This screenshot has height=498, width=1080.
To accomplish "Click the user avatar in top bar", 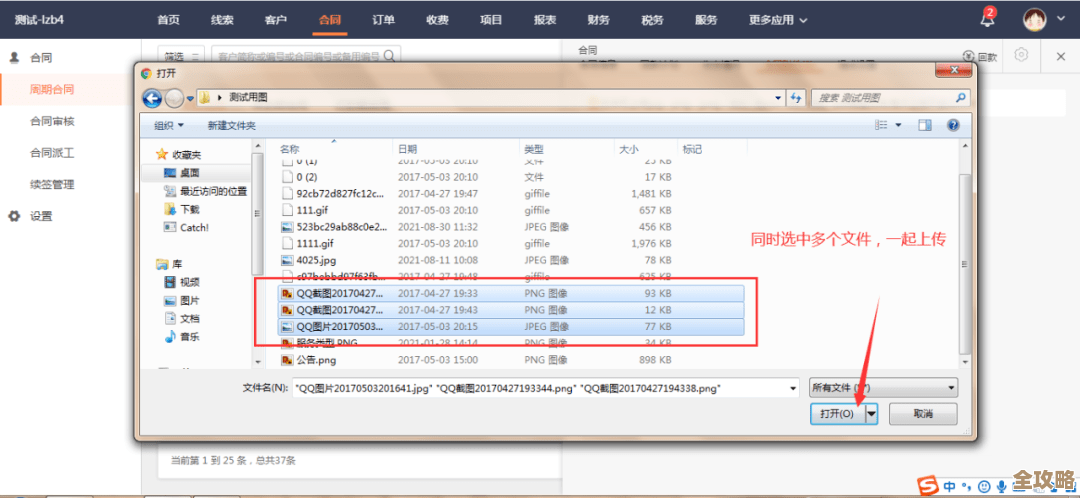I will [1035, 19].
